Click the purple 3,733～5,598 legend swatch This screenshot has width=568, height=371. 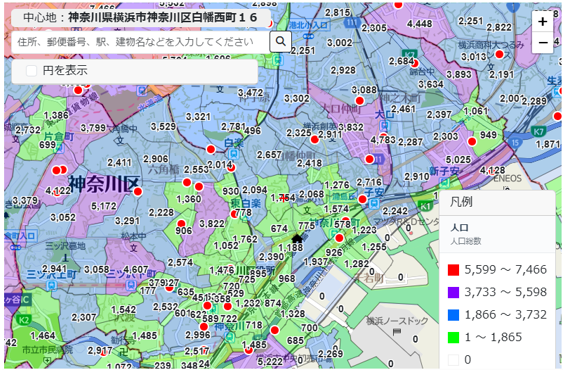click(x=453, y=292)
